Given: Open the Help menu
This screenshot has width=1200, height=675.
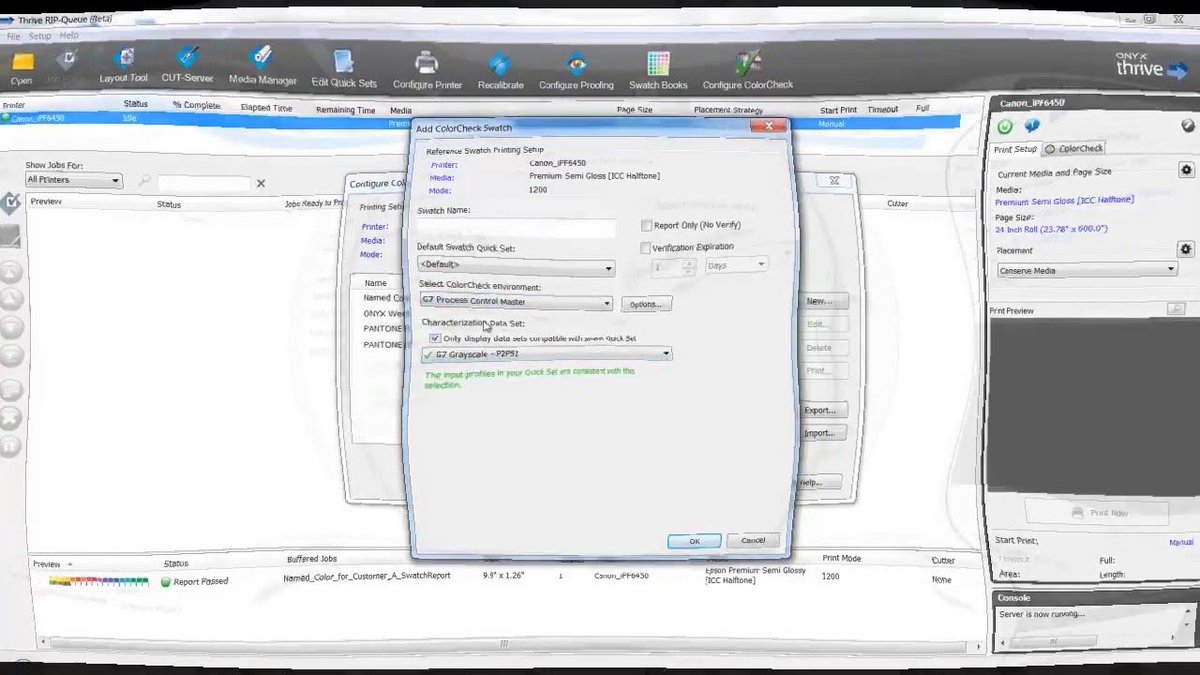Looking at the screenshot, I should pos(69,35).
